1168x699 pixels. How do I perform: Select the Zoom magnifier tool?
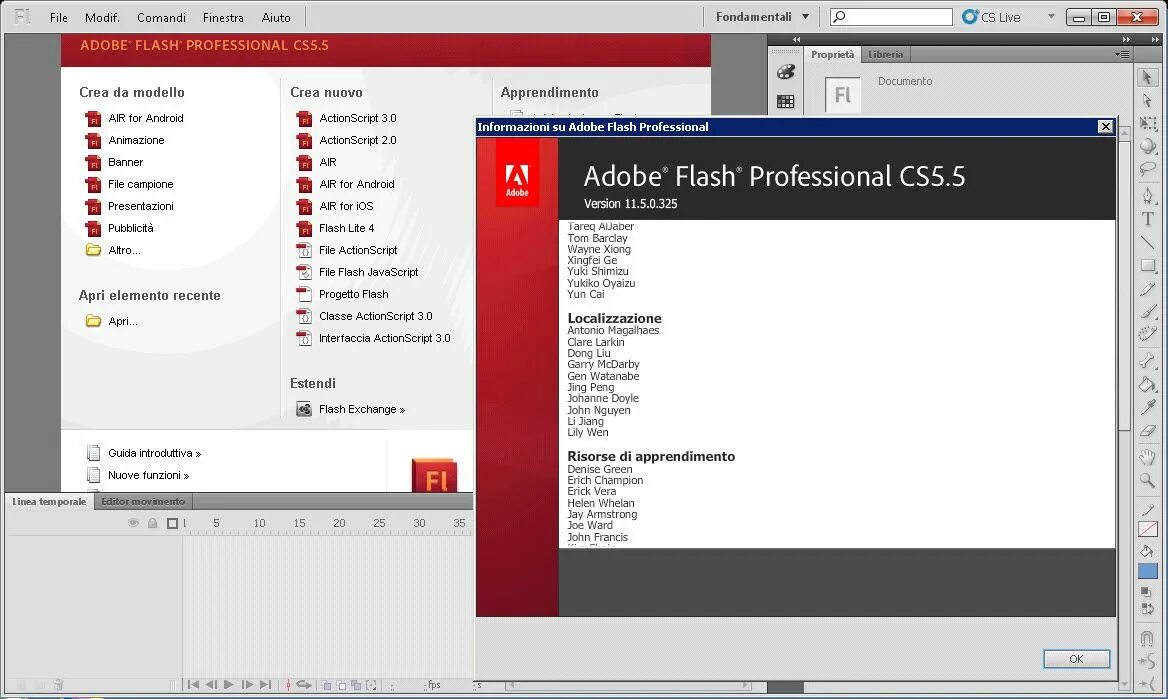click(x=1148, y=481)
